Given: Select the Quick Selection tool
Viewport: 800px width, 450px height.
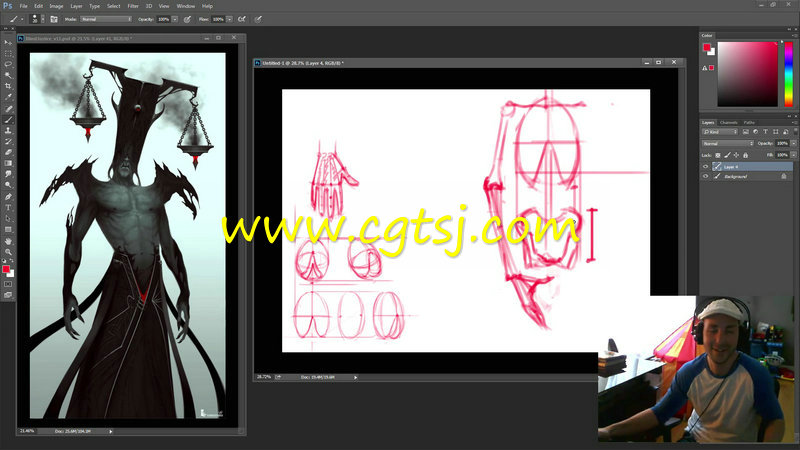Looking at the screenshot, I should [x=8, y=76].
